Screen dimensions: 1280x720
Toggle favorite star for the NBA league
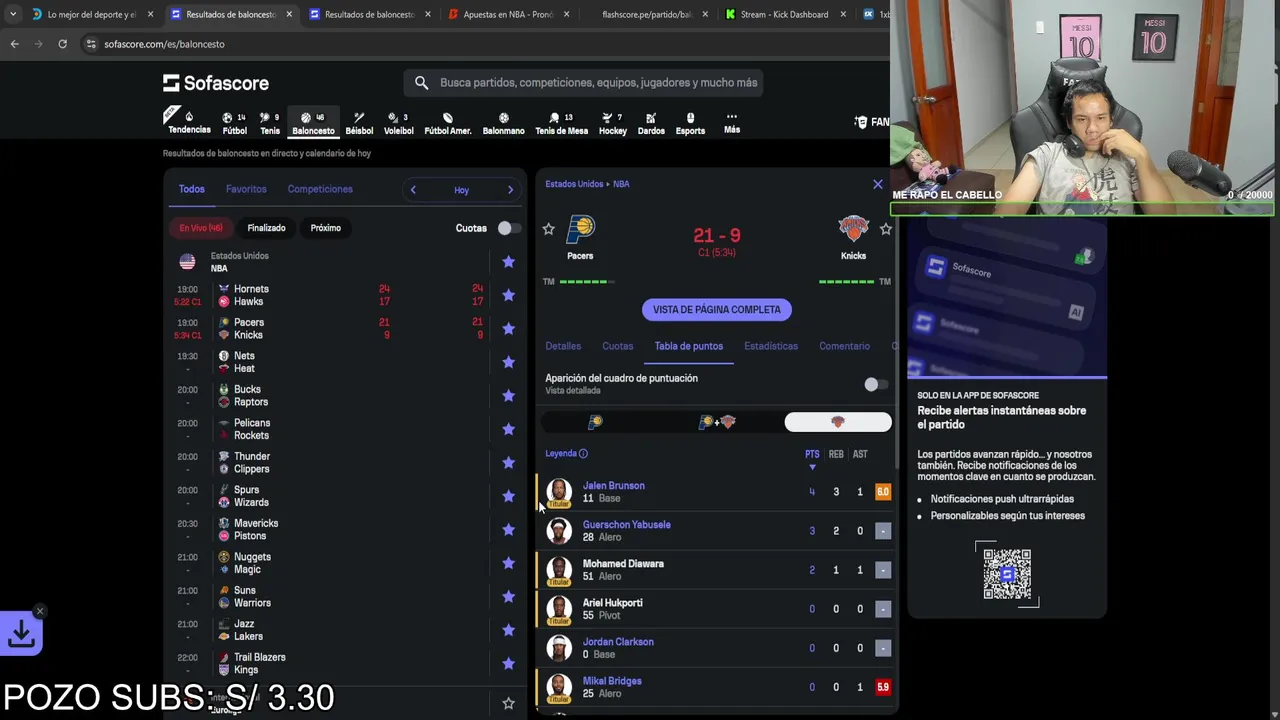tap(508, 262)
